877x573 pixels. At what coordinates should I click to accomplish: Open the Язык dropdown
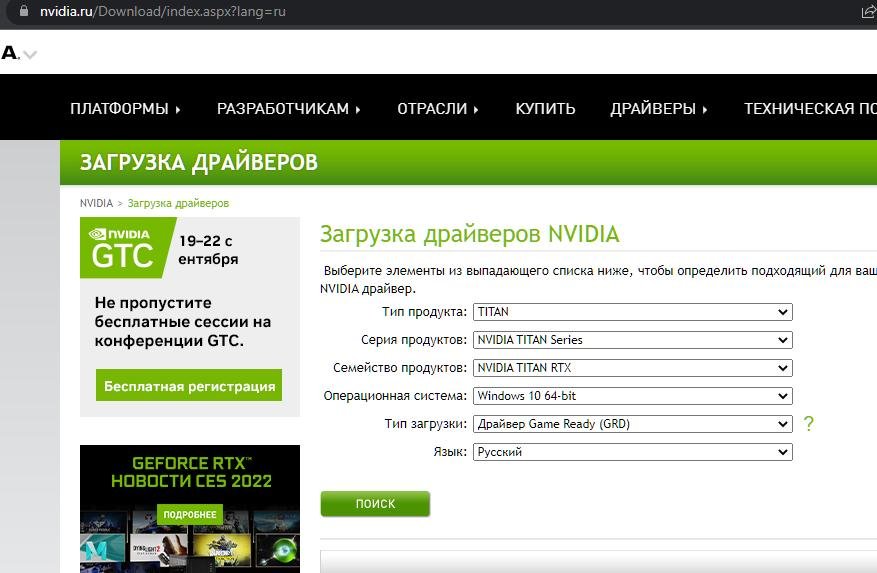[x=633, y=452]
